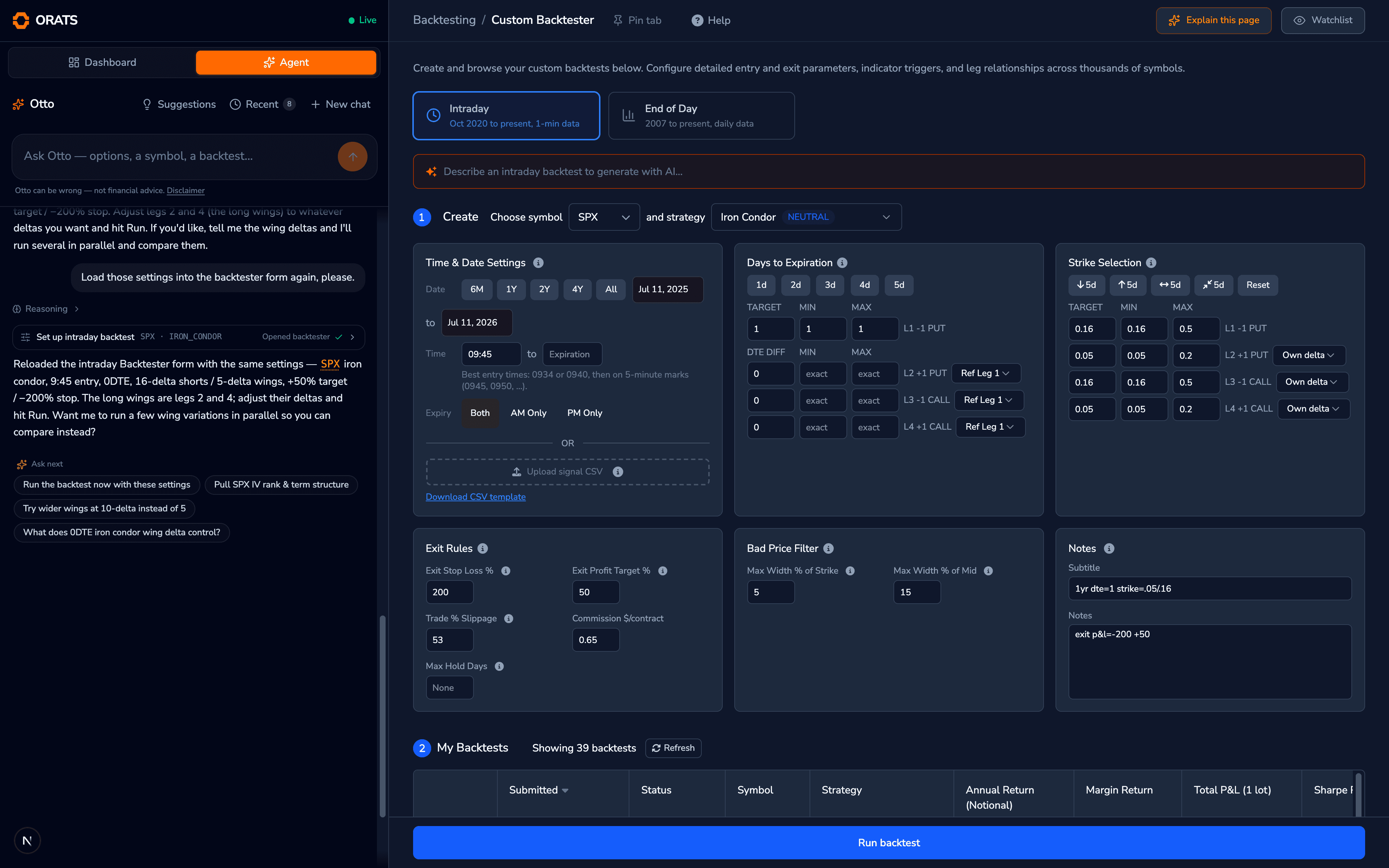Click info icon next to Strike Selection

(1151, 262)
